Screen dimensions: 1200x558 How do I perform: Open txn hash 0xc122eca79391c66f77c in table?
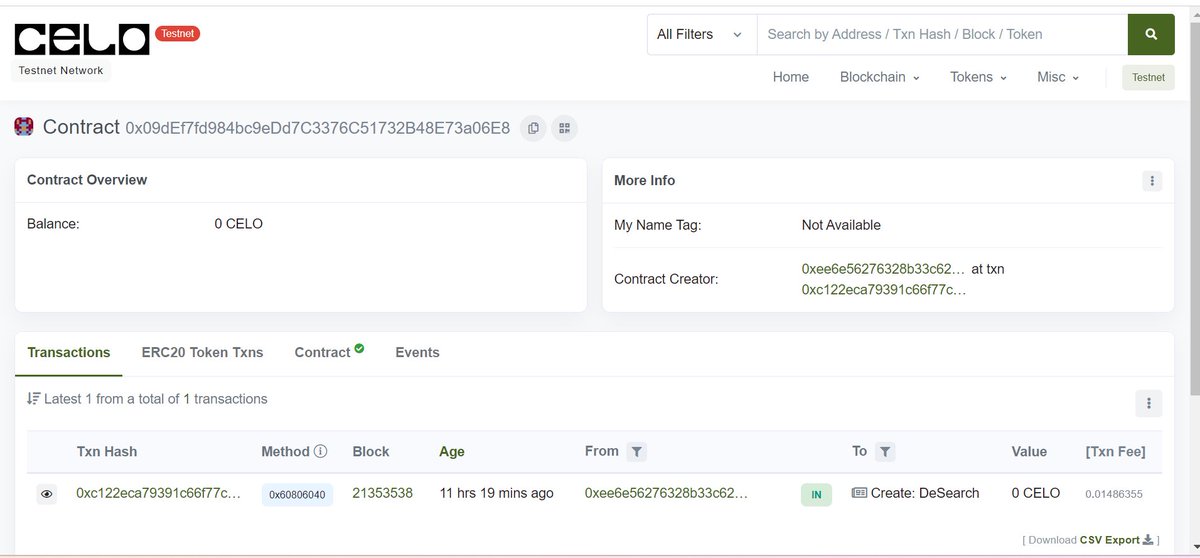(158, 493)
